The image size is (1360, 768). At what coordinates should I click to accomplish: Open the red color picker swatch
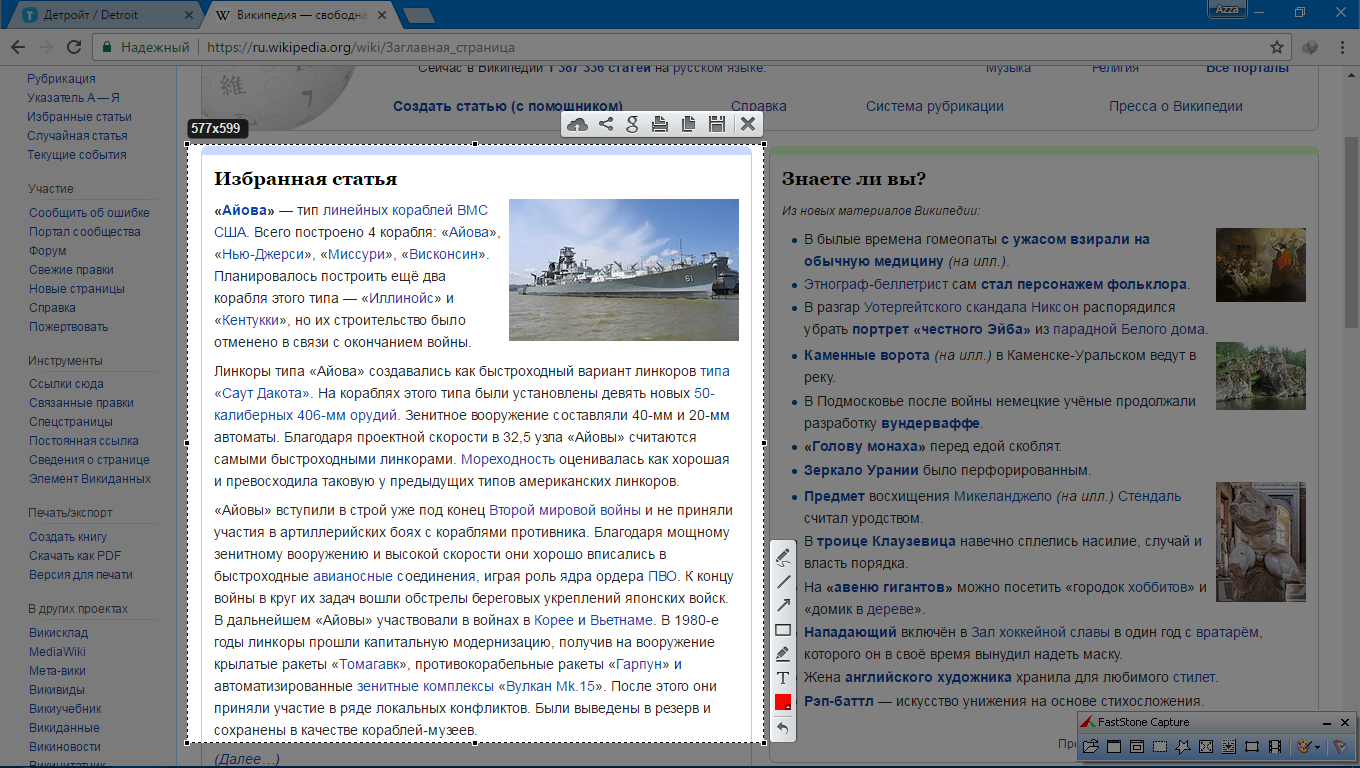coord(783,702)
